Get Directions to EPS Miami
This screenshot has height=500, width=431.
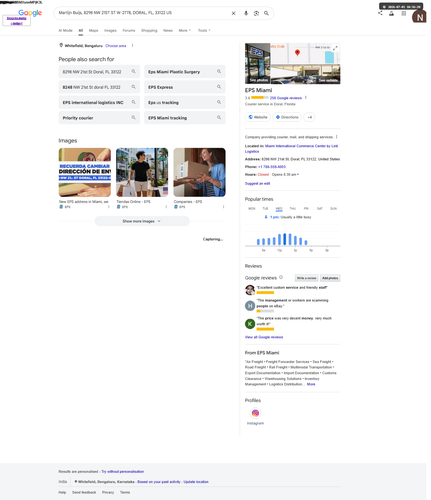287,117
